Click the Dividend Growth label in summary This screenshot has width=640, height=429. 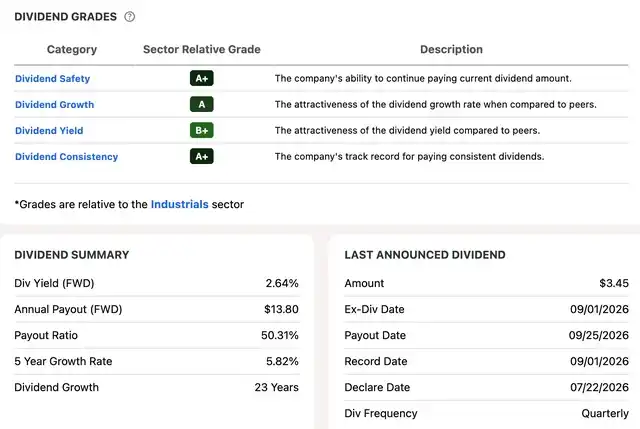[x=57, y=387]
